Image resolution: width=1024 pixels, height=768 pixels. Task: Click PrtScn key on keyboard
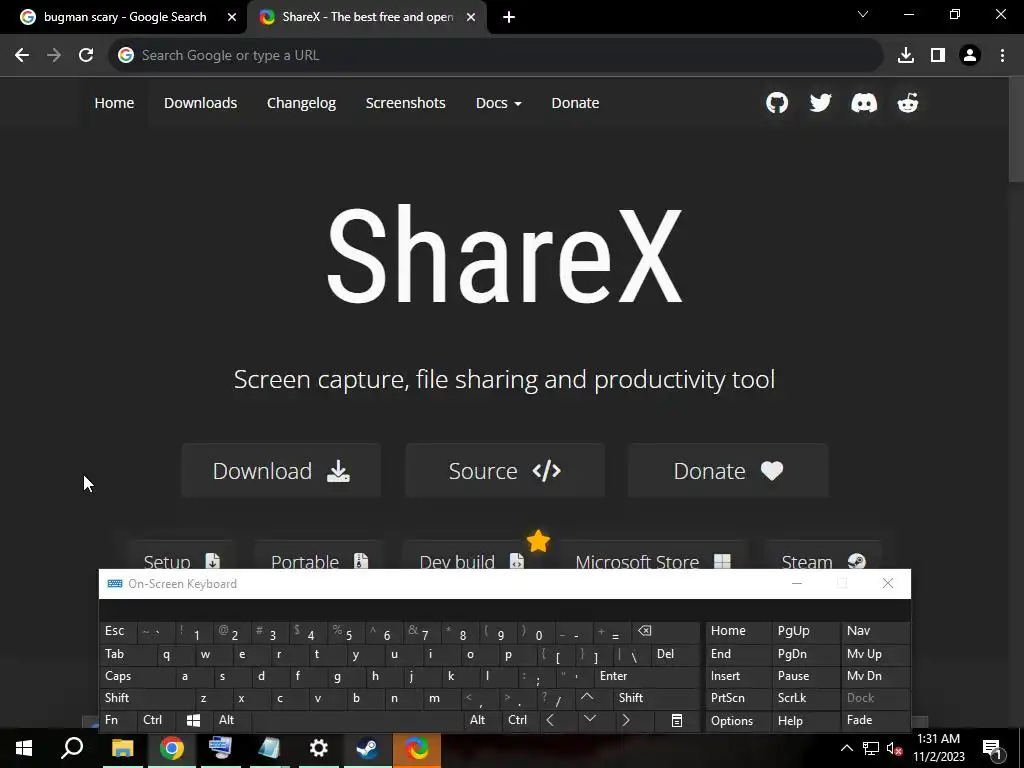coord(739,698)
